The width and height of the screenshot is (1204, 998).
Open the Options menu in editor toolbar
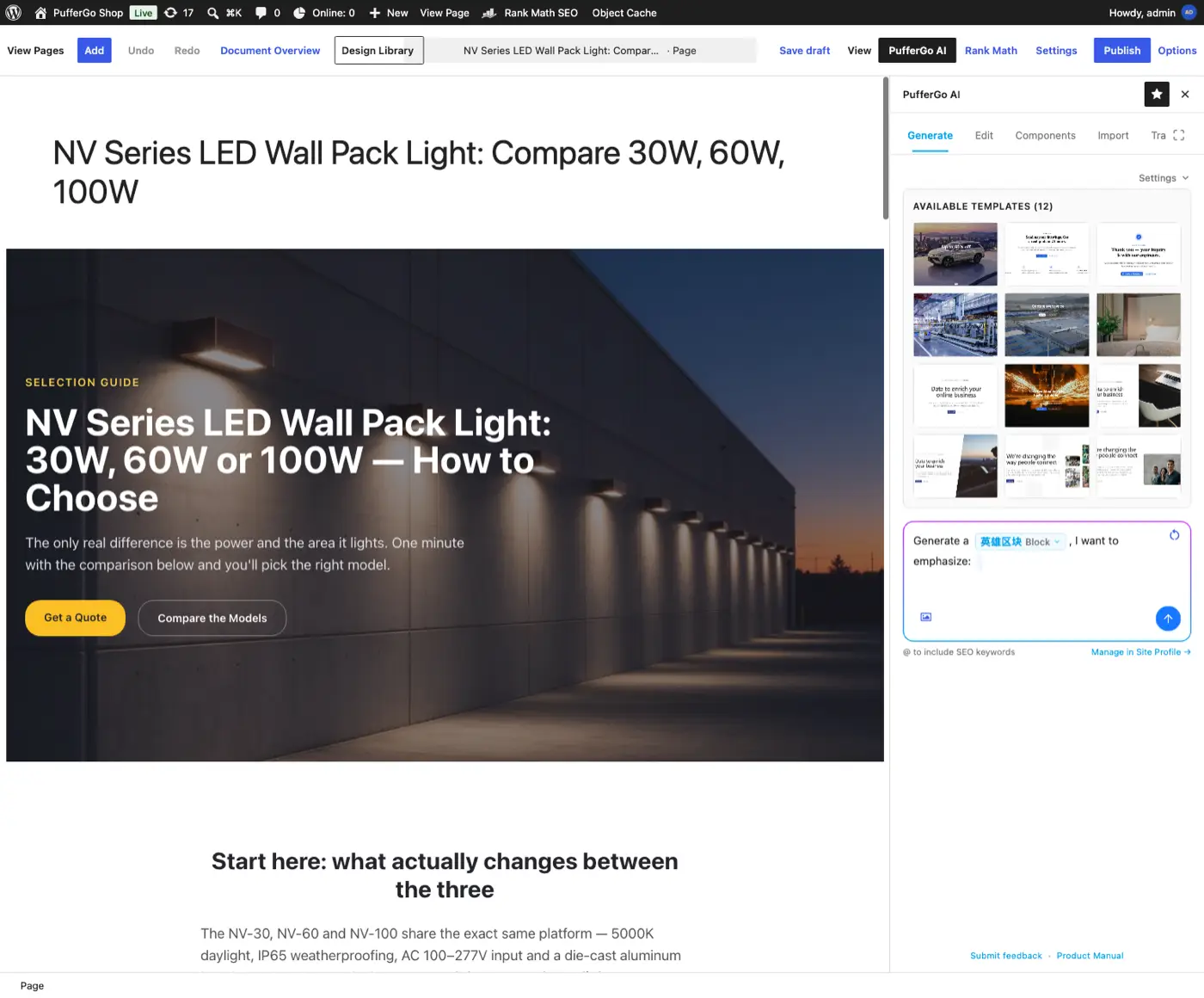[1176, 51]
